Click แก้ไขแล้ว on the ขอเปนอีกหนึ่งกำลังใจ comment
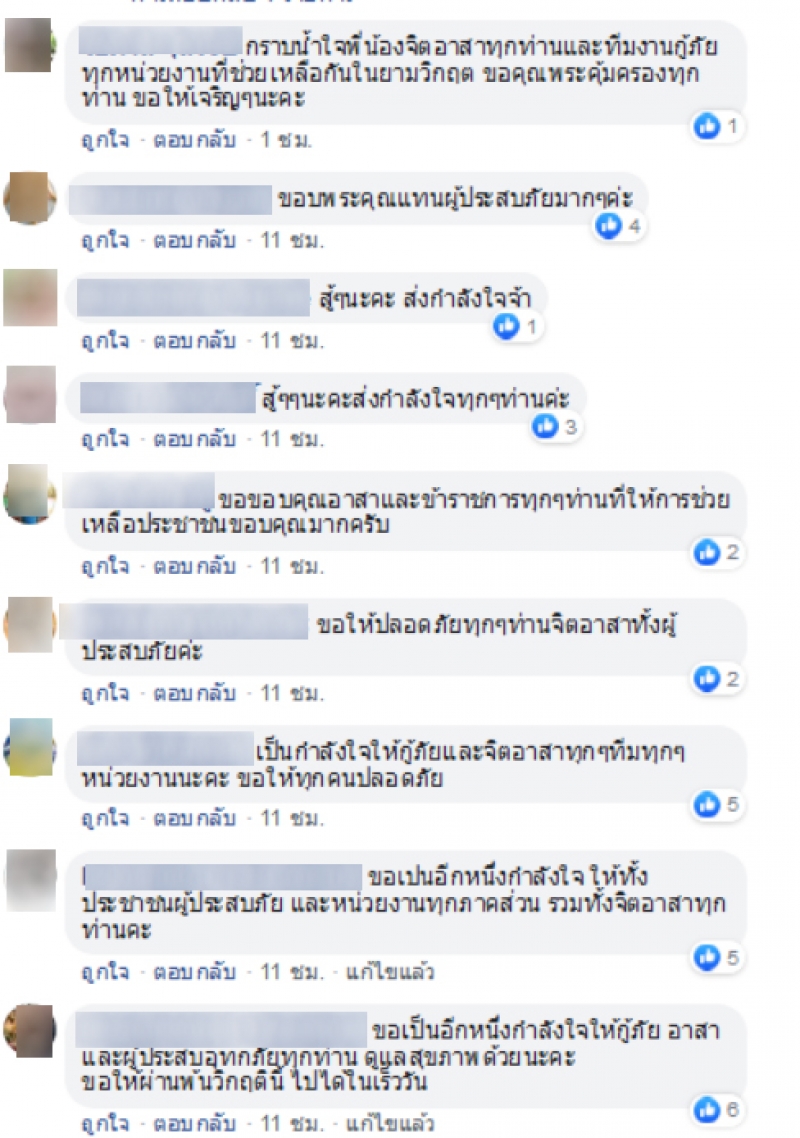Viewport: 800px width, 1138px height. click(x=390, y=971)
